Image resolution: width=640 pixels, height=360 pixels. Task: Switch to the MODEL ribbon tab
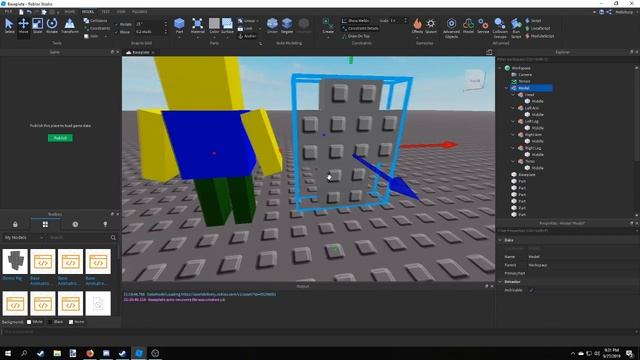pyautogui.click(x=88, y=12)
